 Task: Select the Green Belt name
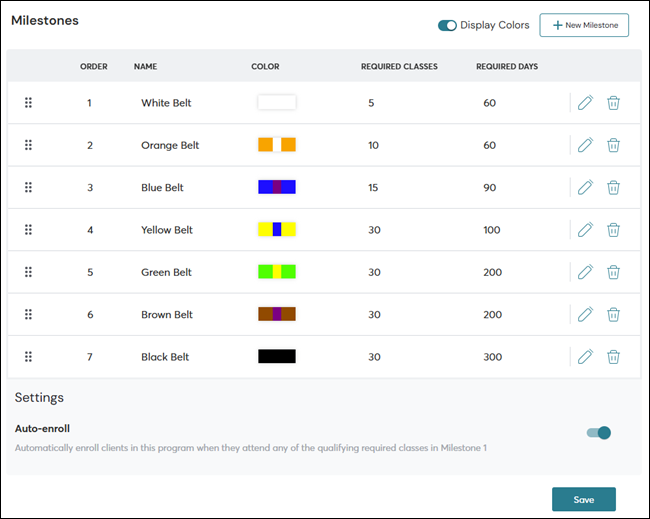(166, 272)
